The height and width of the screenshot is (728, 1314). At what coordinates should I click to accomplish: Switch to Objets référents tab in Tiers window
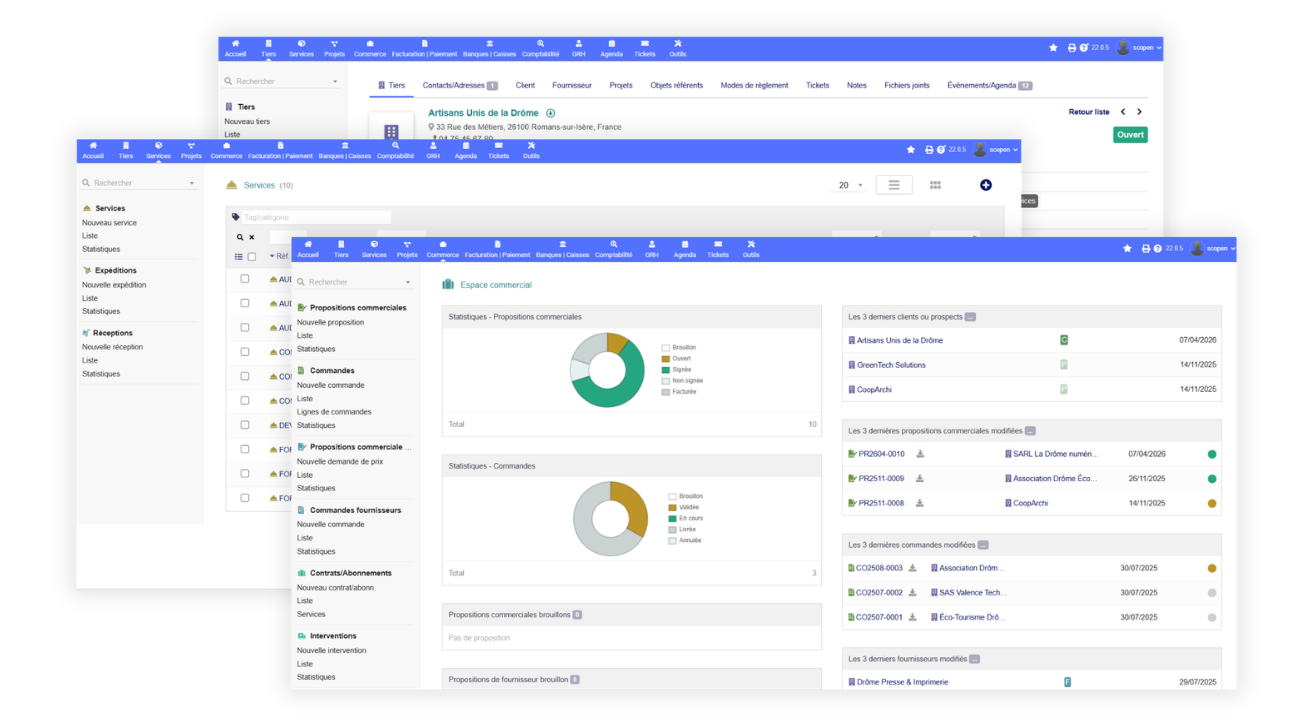tap(677, 86)
